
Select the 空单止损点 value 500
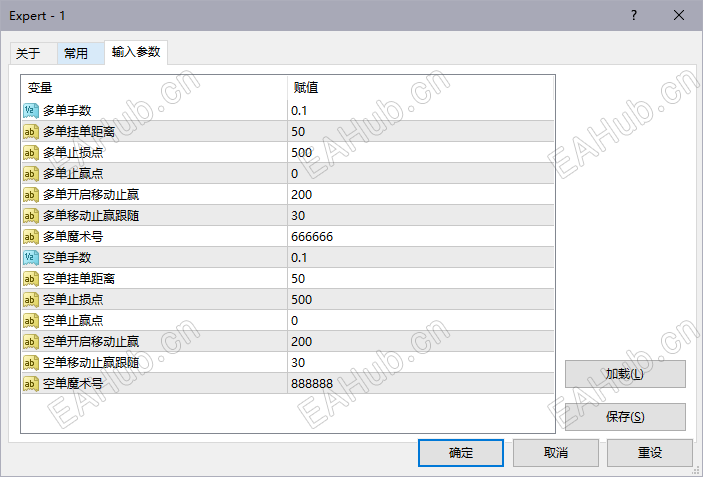click(301, 299)
